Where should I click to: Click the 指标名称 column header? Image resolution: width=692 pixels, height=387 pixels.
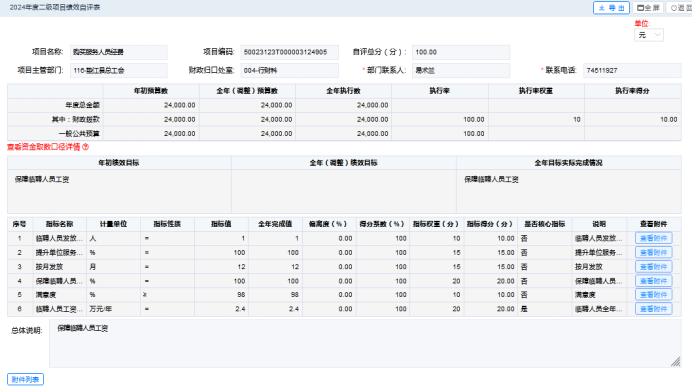[59, 224]
